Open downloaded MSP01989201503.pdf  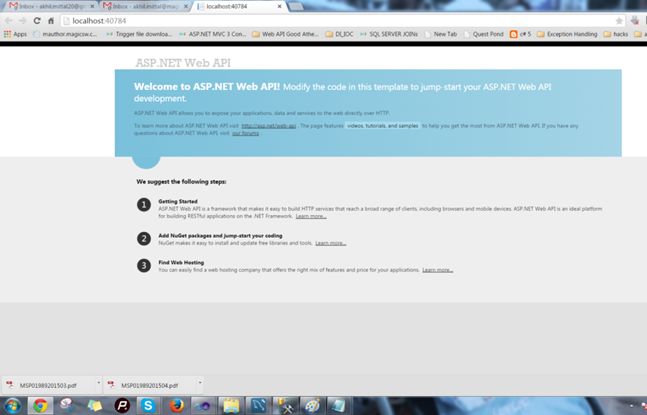pyautogui.click(x=48, y=385)
